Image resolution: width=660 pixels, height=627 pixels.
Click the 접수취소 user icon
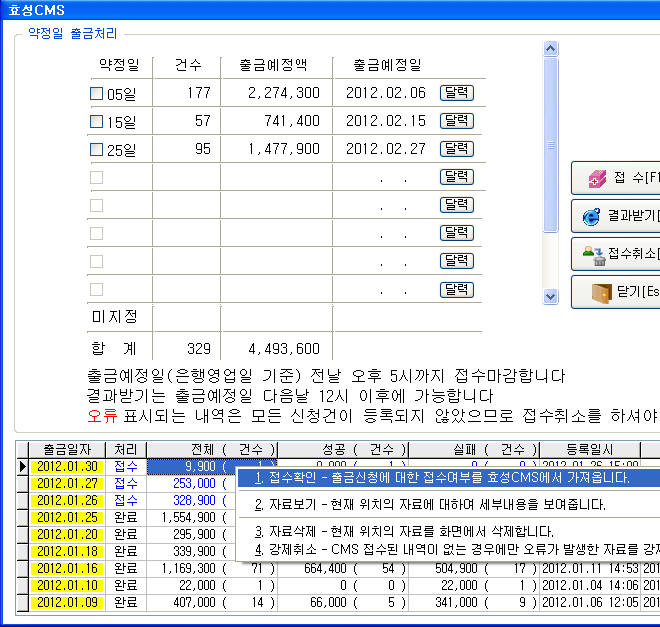click(x=594, y=255)
